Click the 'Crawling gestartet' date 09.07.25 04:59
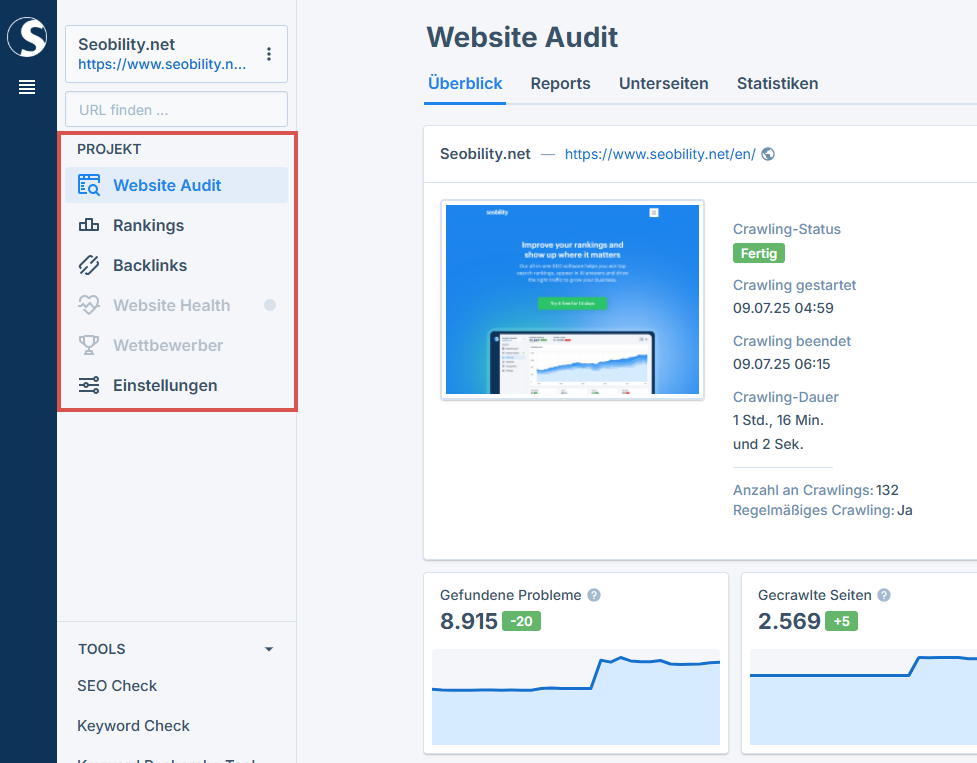This screenshot has width=977, height=763. pyautogui.click(x=783, y=308)
